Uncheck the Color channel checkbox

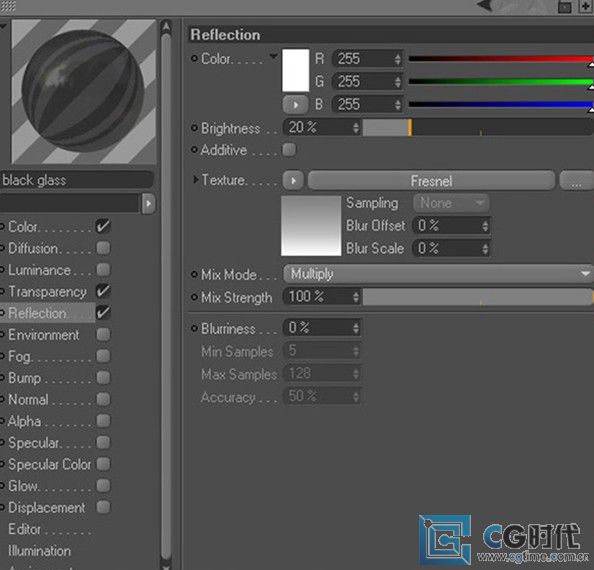[103, 226]
